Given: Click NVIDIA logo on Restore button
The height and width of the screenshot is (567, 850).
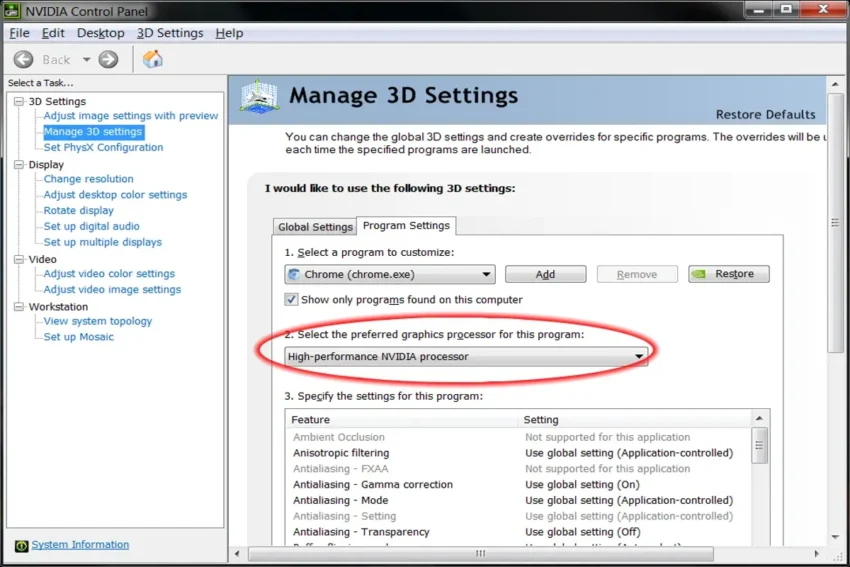Looking at the screenshot, I should 700,274.
